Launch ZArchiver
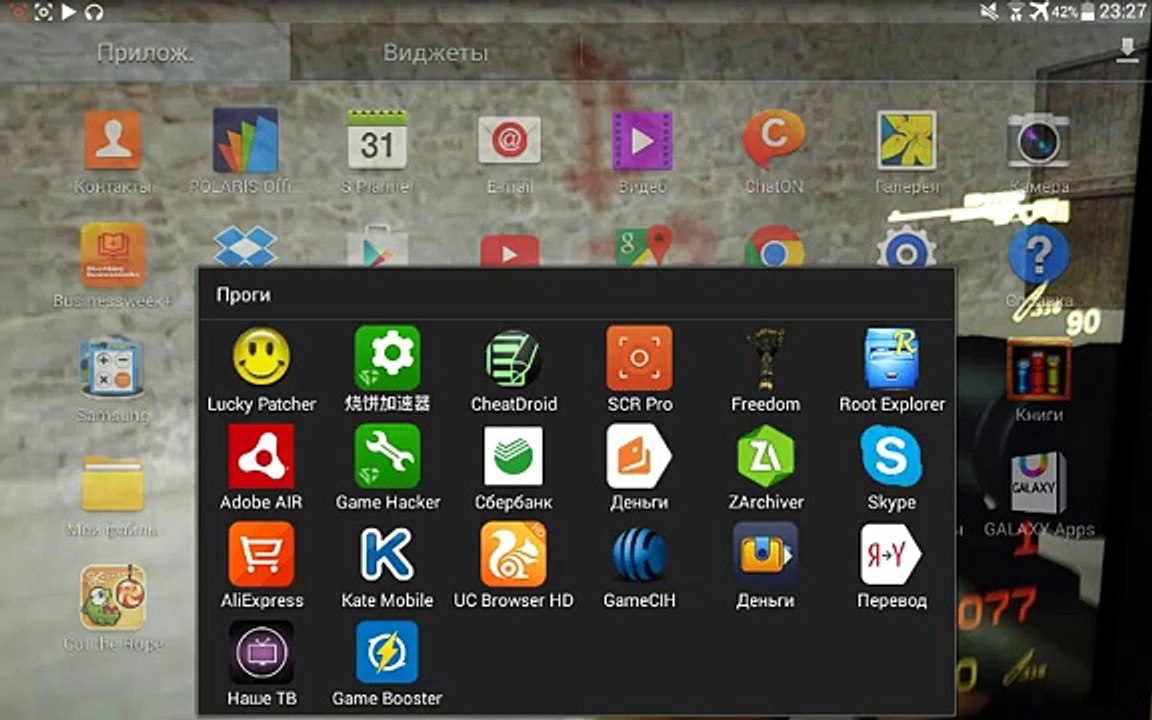 click(765, 456)
